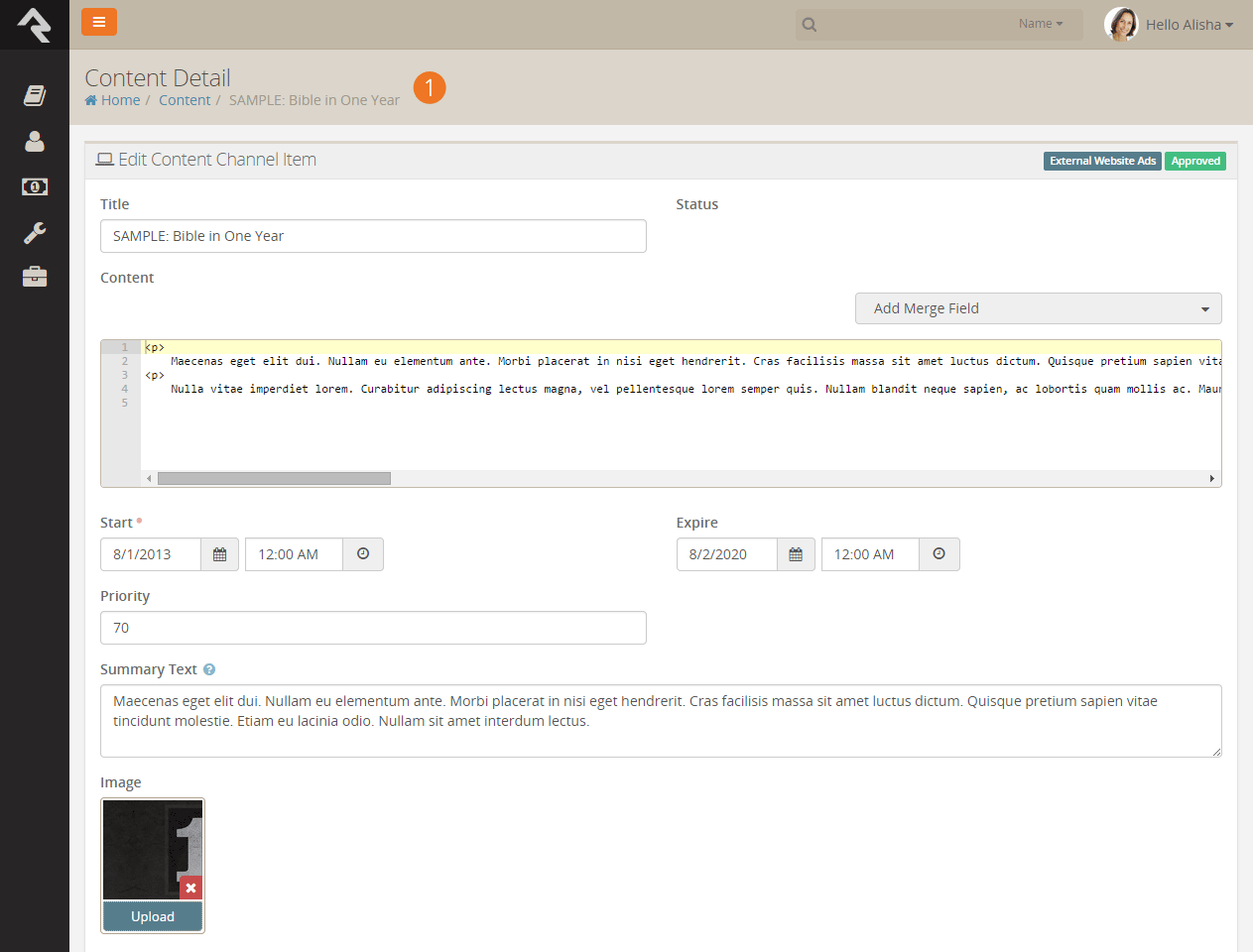Open the wrench tools icon in sidebar
Screen dimensions: 1253x952
[x=35, y=233]
